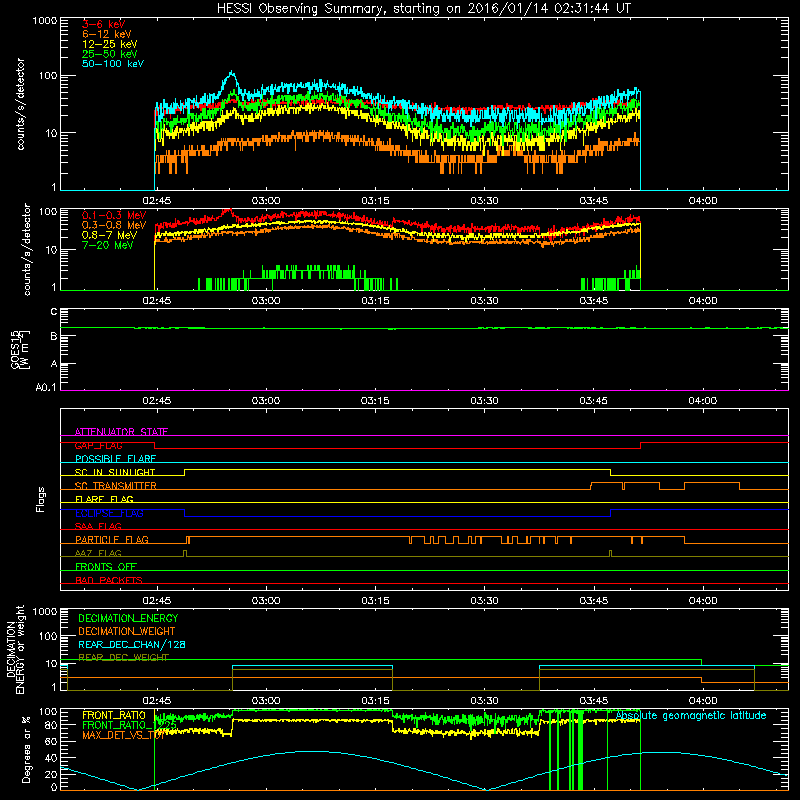Click the FRONT_RATIO_1225 legend label
This screenshot has height=800, width=800.
[129, 725]
